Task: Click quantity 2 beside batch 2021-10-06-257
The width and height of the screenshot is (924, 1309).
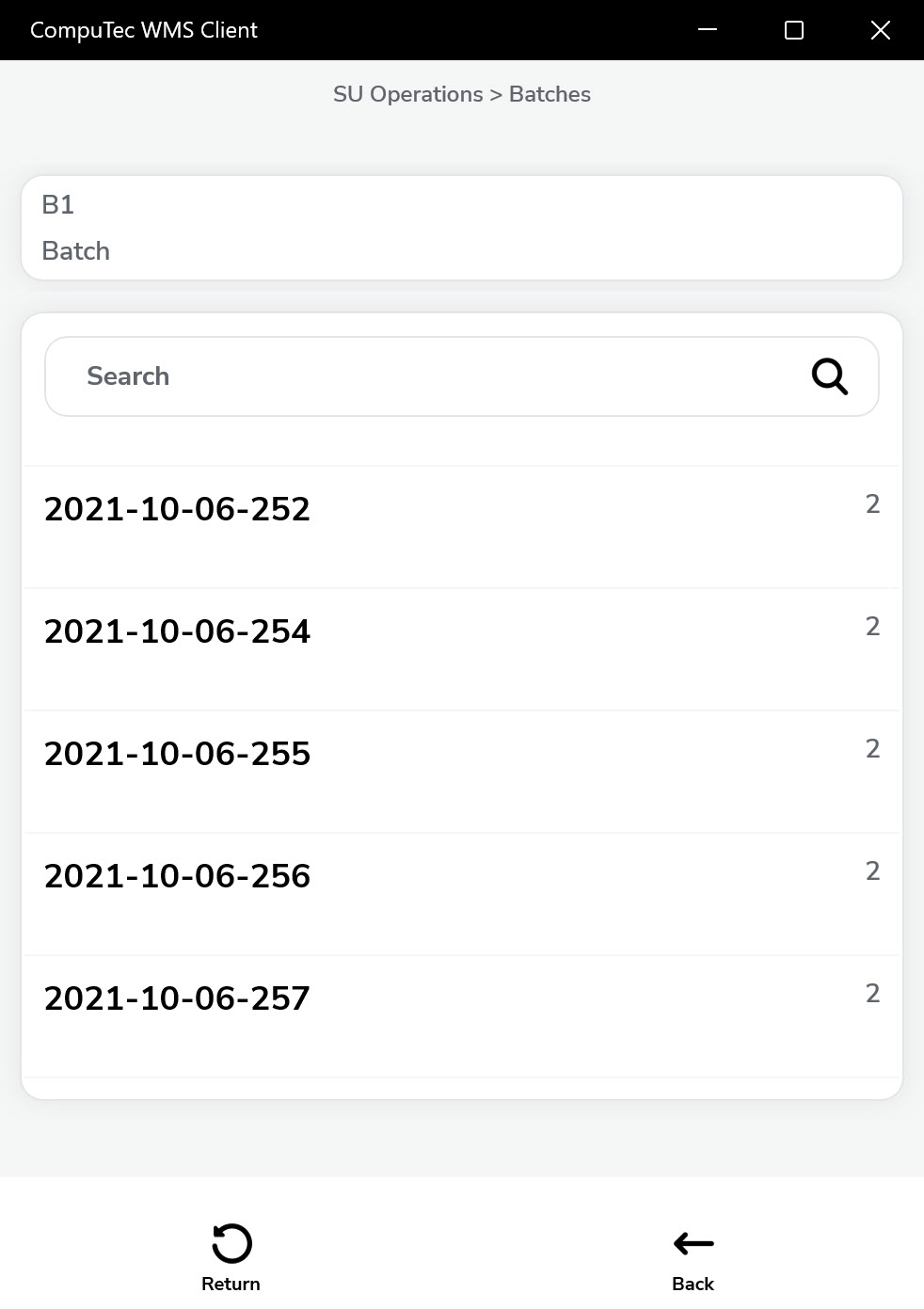Action: pyautogui.click(x=872, y=994)
